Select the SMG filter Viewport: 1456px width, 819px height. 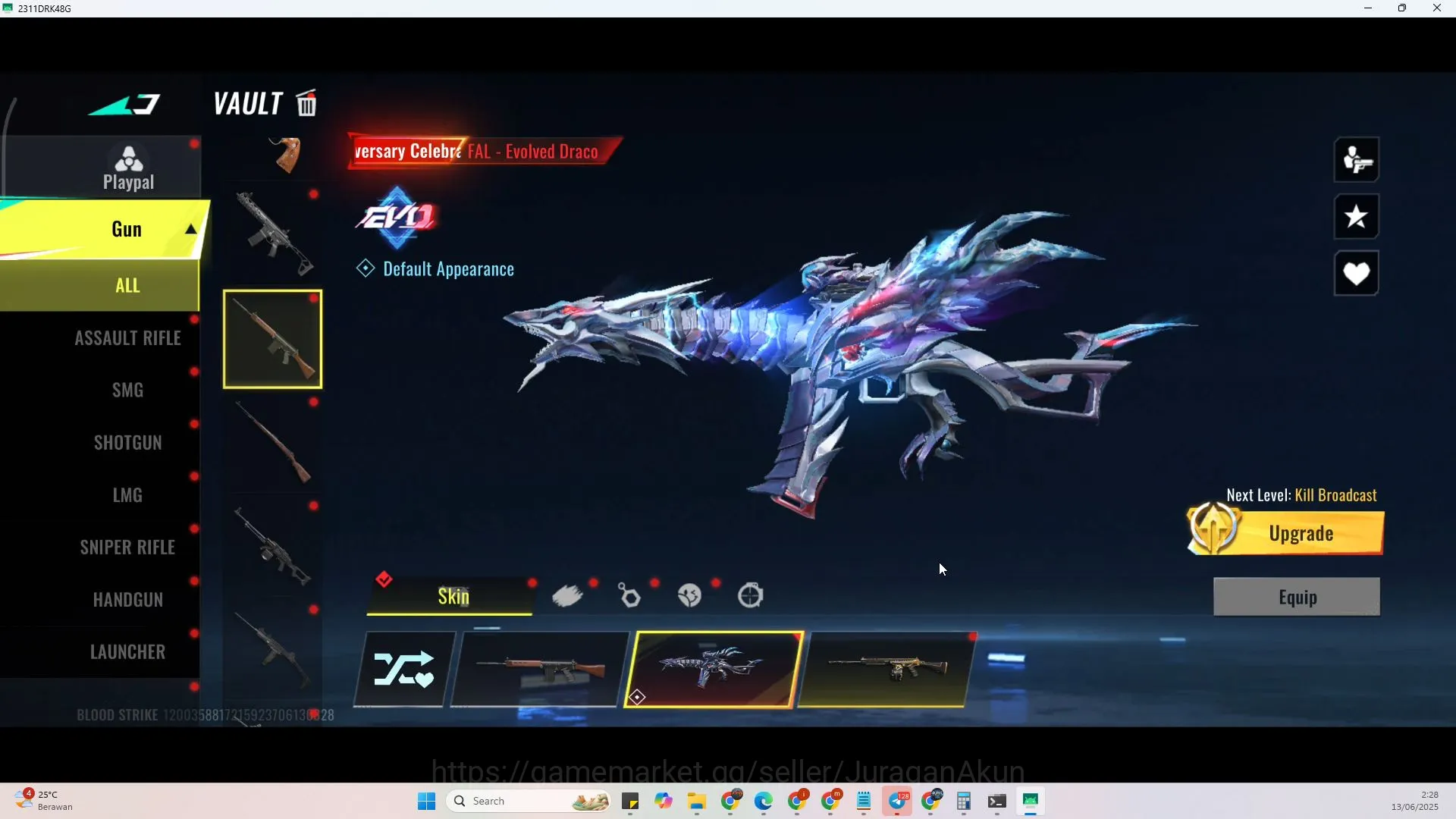(x=127, y=391)
